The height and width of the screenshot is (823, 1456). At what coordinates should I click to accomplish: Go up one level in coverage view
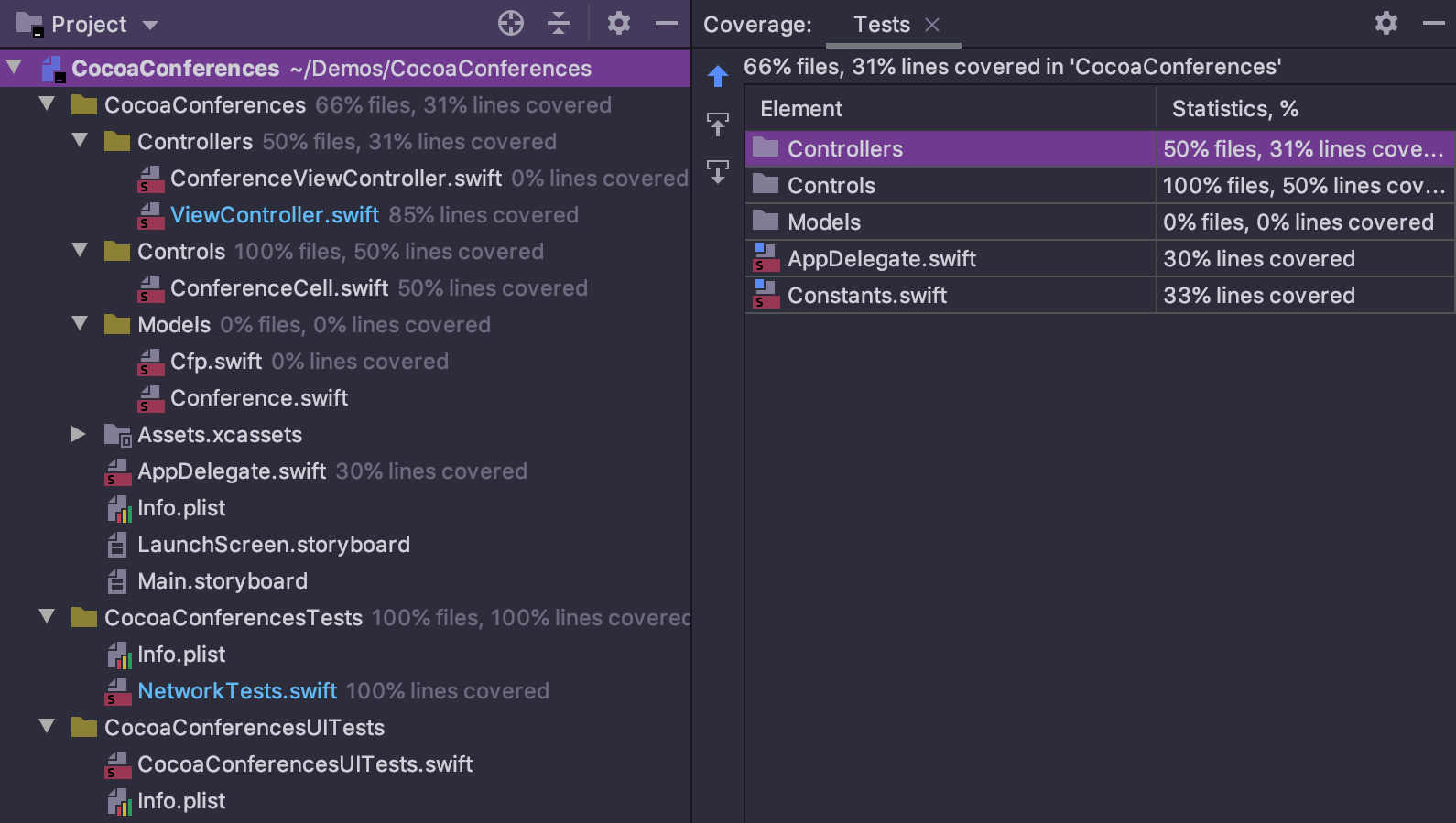[x=718, y=76]
